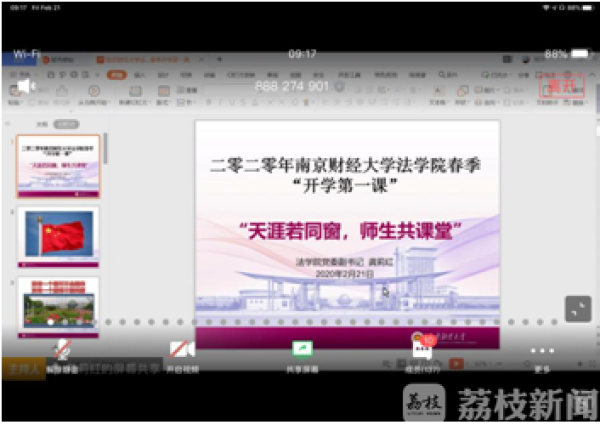The image size is (600, 425).
Task: Unmute audio using the microphone icon
Action: pos(61,351)
